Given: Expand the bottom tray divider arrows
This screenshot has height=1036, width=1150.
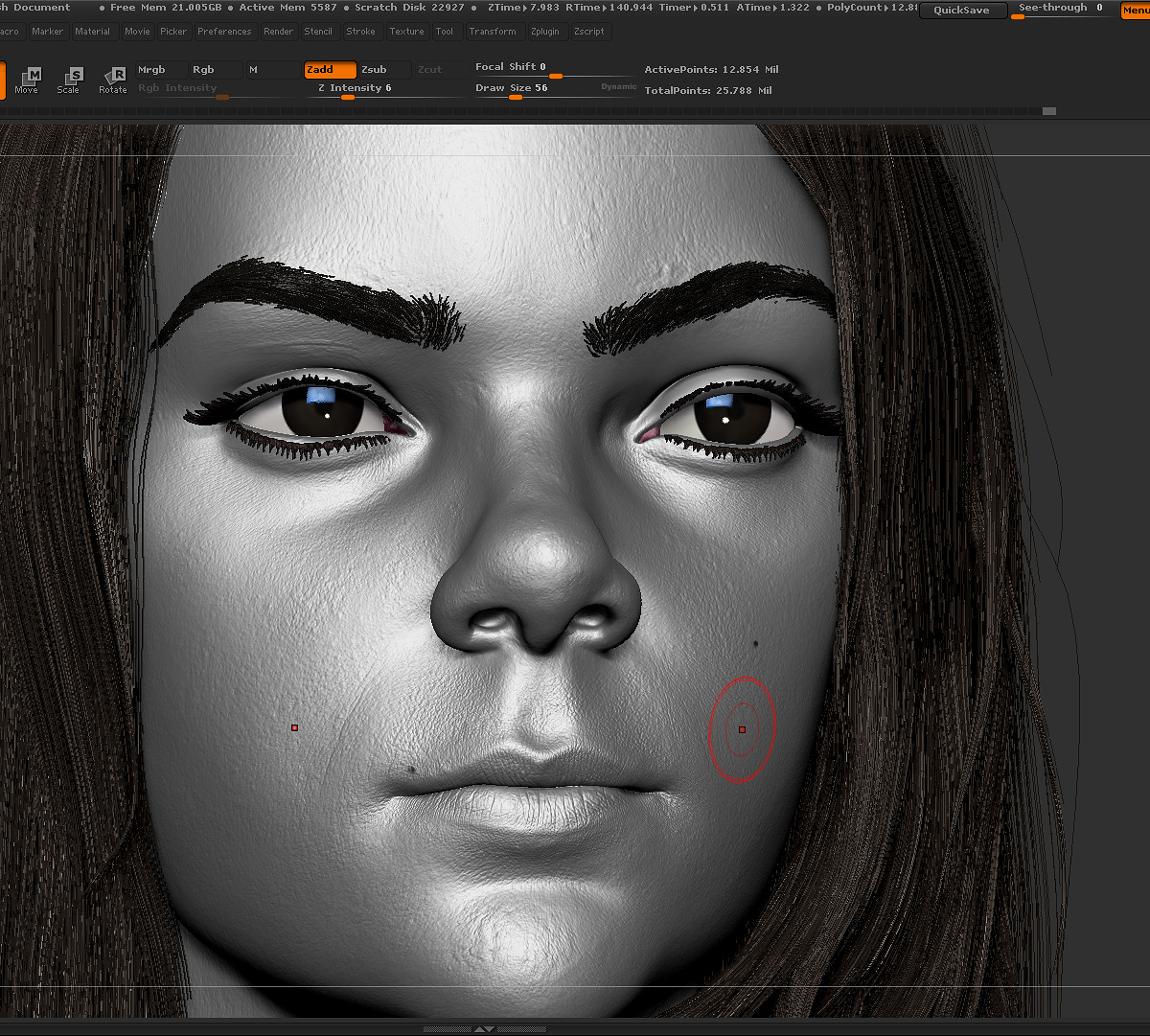Looking at the screenshot, I should (x=485, y=1028).
